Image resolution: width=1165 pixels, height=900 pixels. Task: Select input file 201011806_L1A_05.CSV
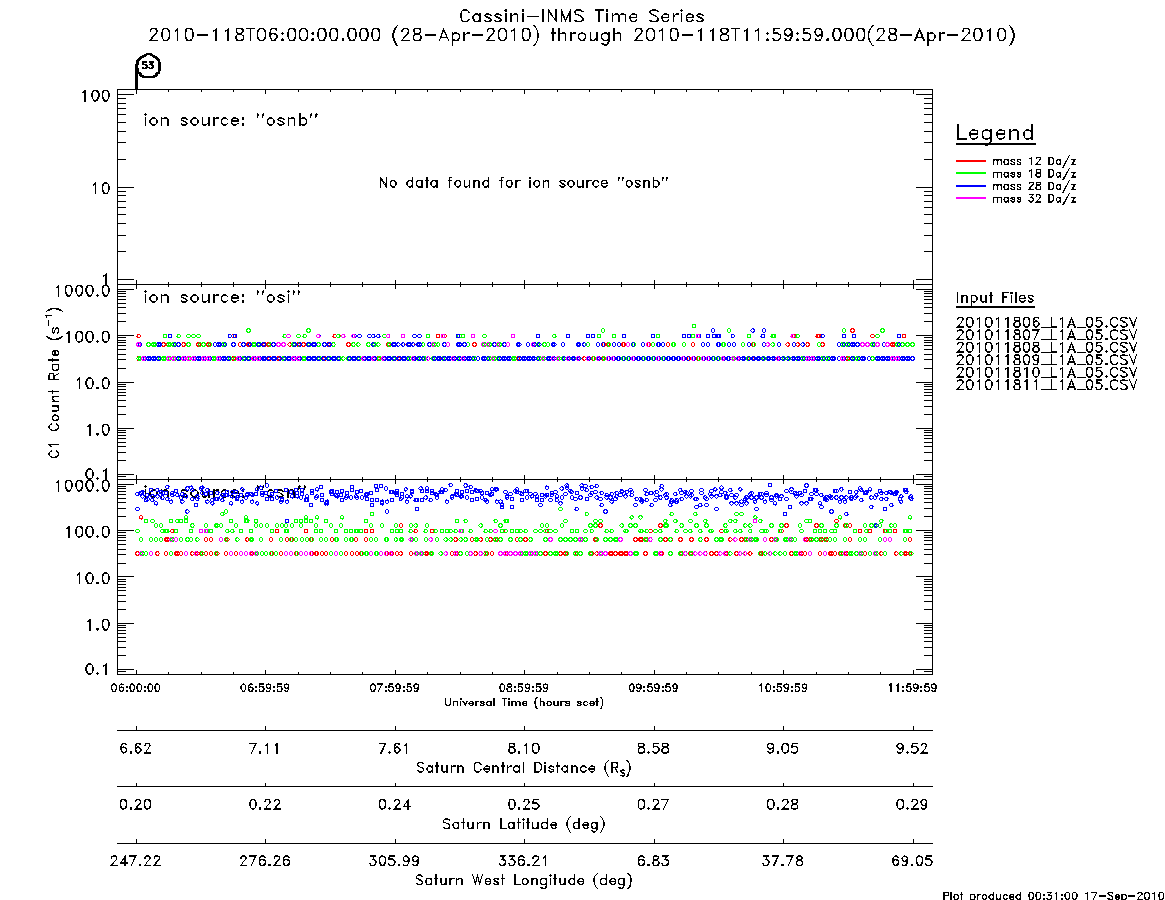click(x=1046, y=323)
